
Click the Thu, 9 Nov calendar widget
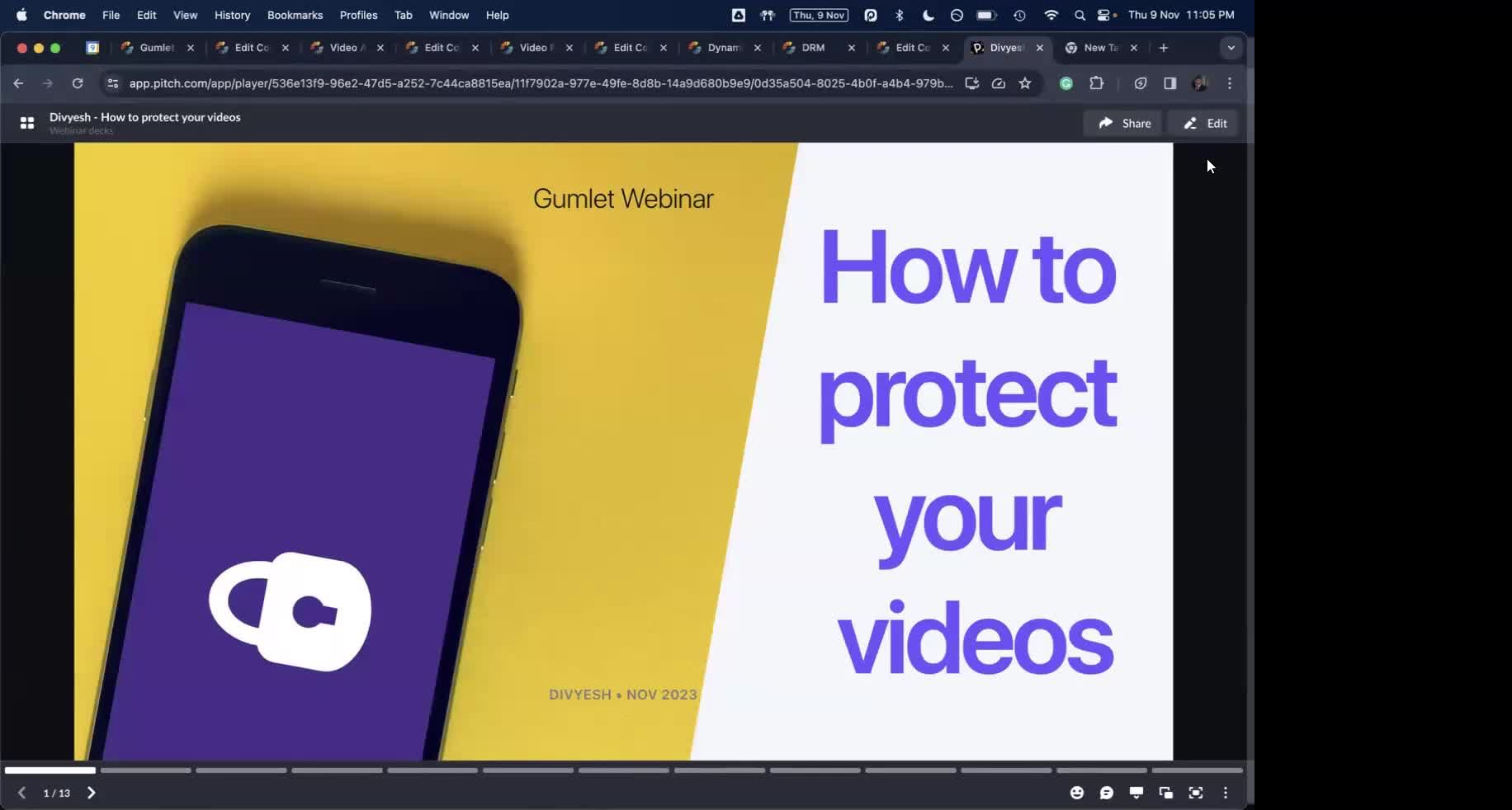coord(819,15)
